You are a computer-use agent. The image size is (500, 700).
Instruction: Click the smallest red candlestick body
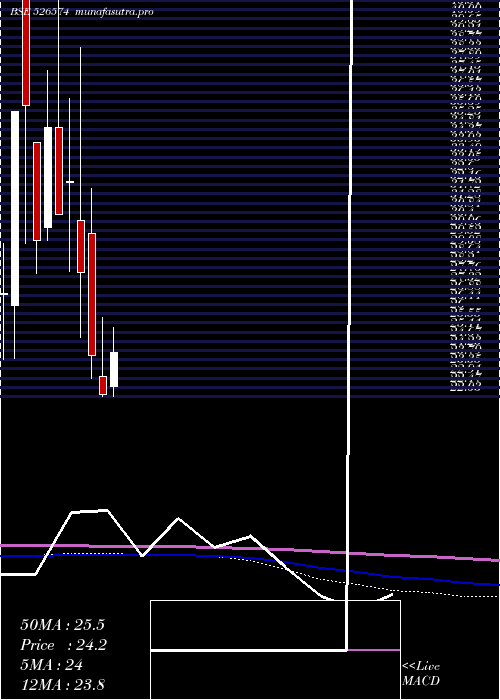tap(103, 385)
